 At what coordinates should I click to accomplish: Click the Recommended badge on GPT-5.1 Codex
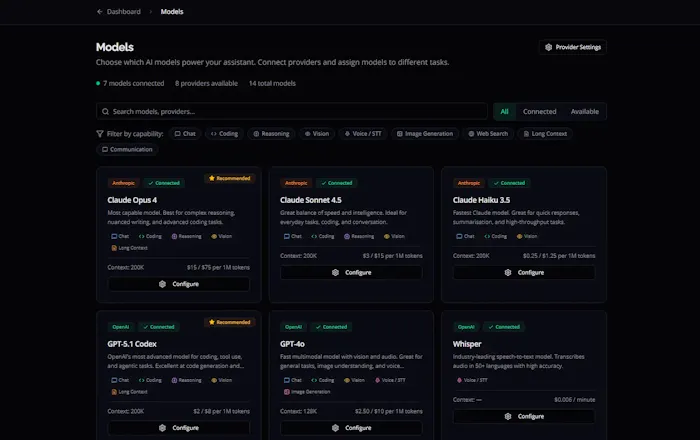(230, 322)
